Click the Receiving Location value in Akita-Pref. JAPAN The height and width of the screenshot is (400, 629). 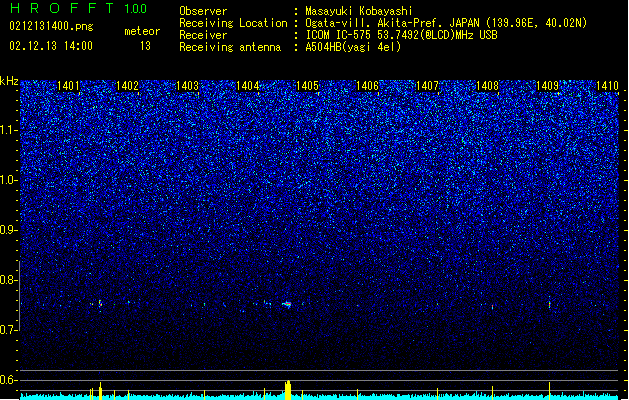pyautogui.click(x=446, y=23)
